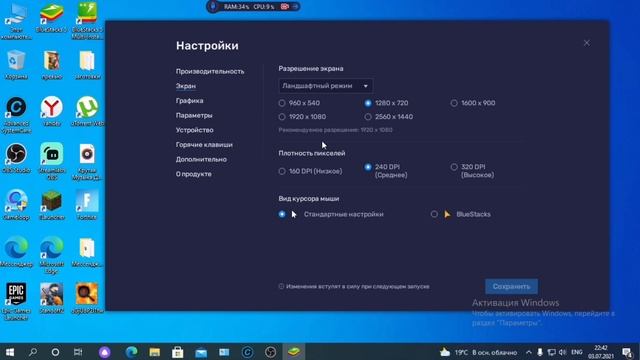Open Task View in taskbar
Viewport: 640px width, 360px height.
78,352
